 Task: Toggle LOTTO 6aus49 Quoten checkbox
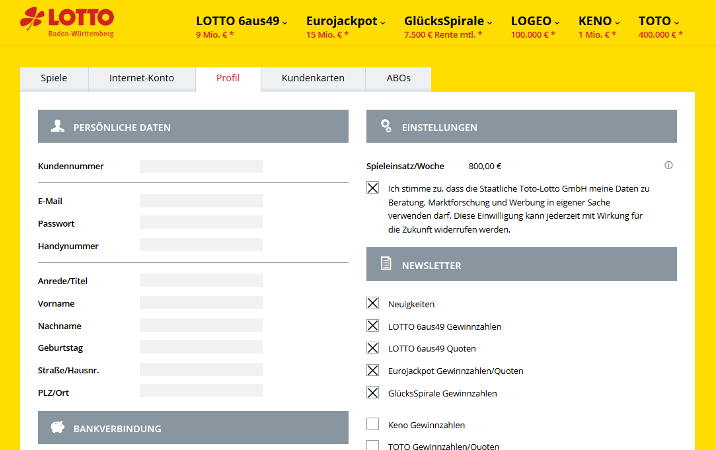373,348
